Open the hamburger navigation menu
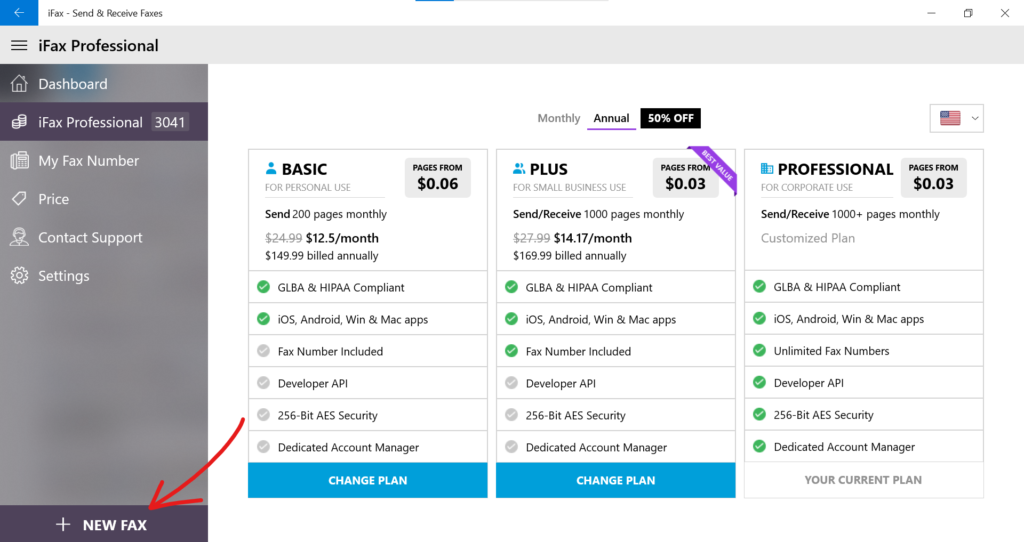This screenshot has height=542, width=1024. tap(20, 45)
